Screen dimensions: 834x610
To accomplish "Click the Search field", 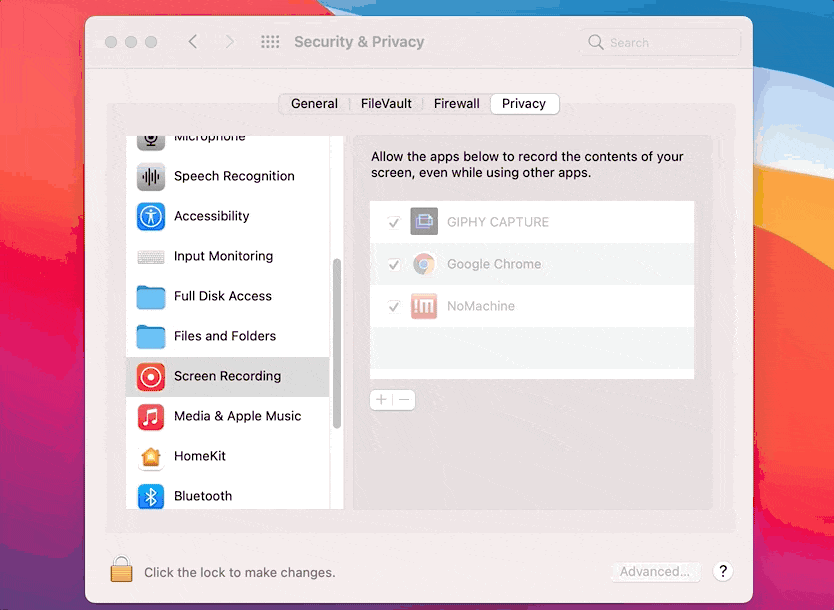I will coord(661,43).
